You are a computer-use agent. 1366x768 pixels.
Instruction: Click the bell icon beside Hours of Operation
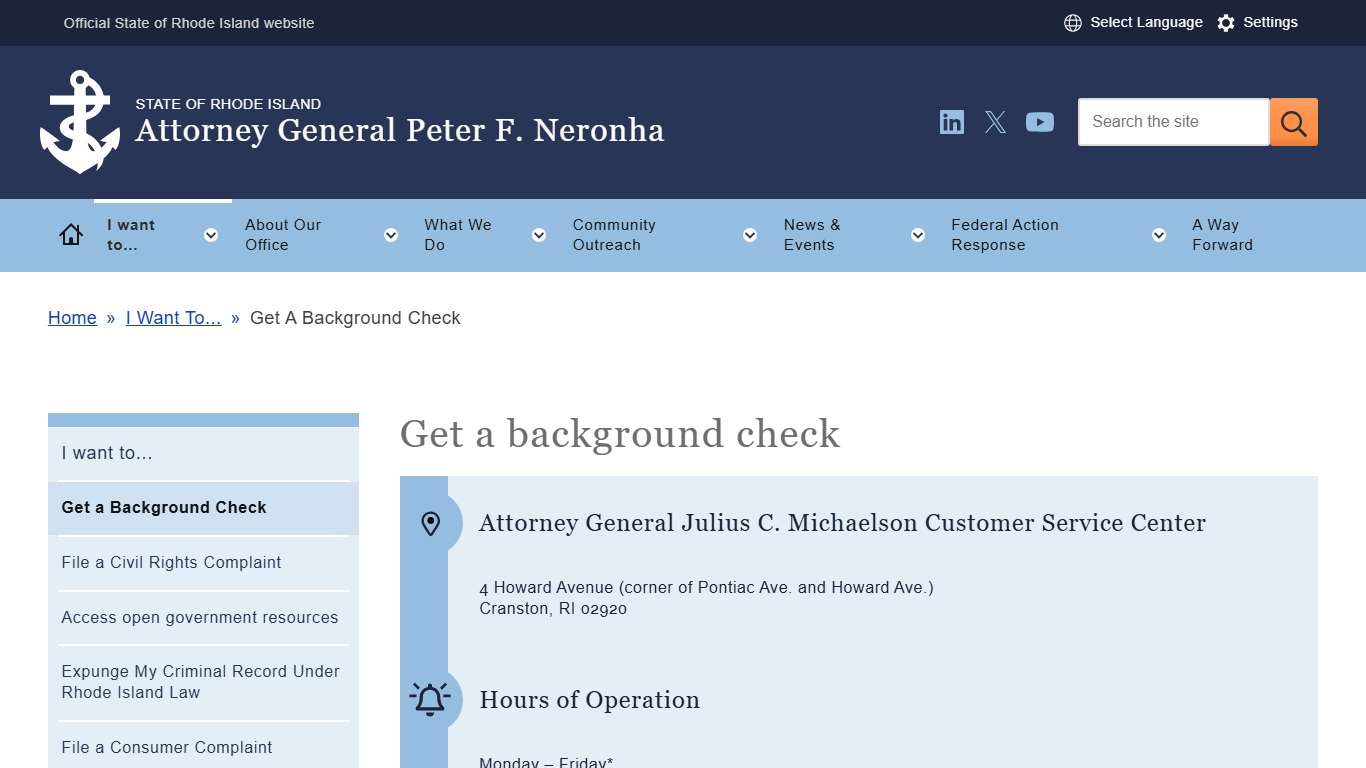[430, 699]
